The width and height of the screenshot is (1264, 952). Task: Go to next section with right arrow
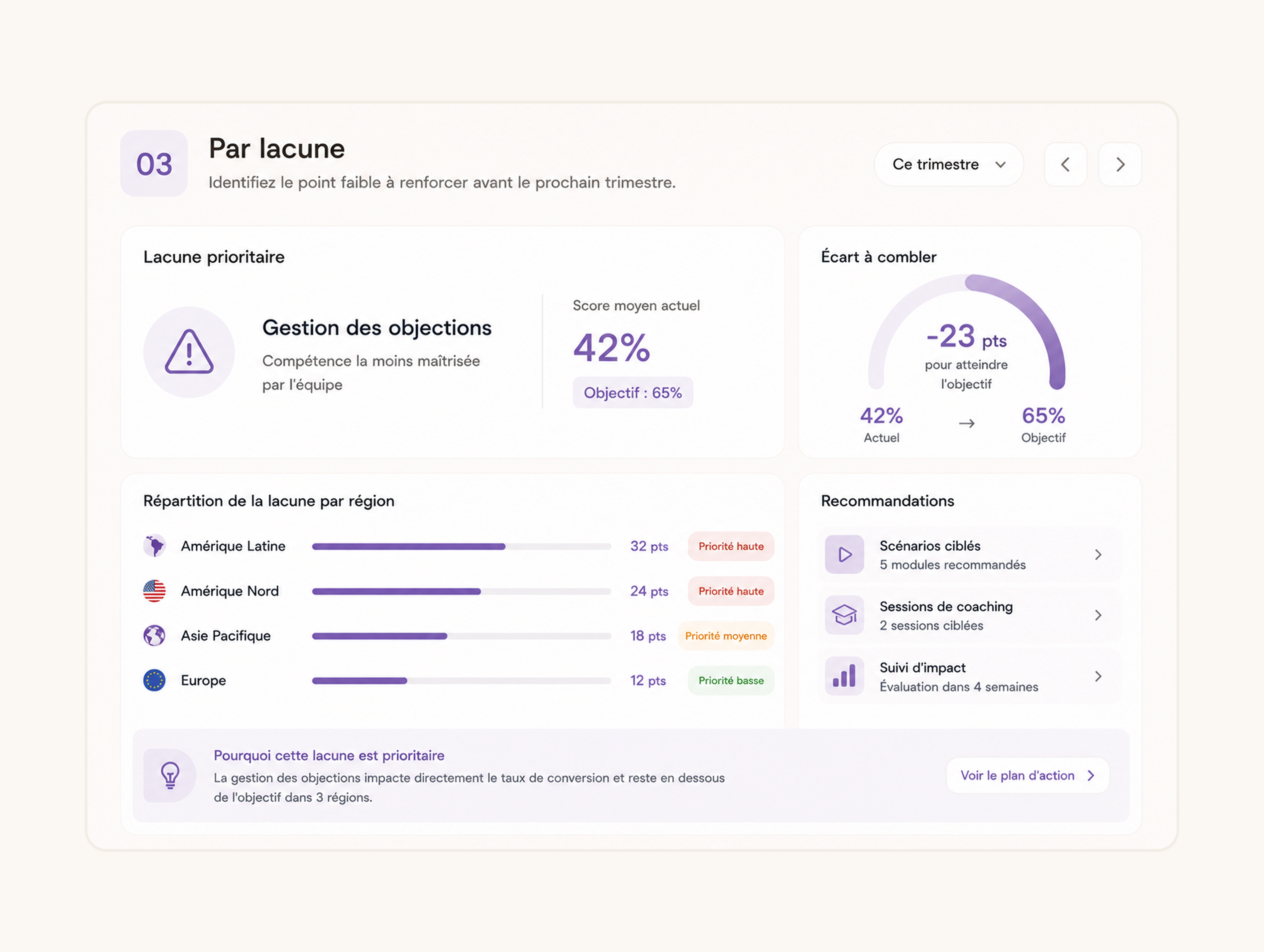1120,165
